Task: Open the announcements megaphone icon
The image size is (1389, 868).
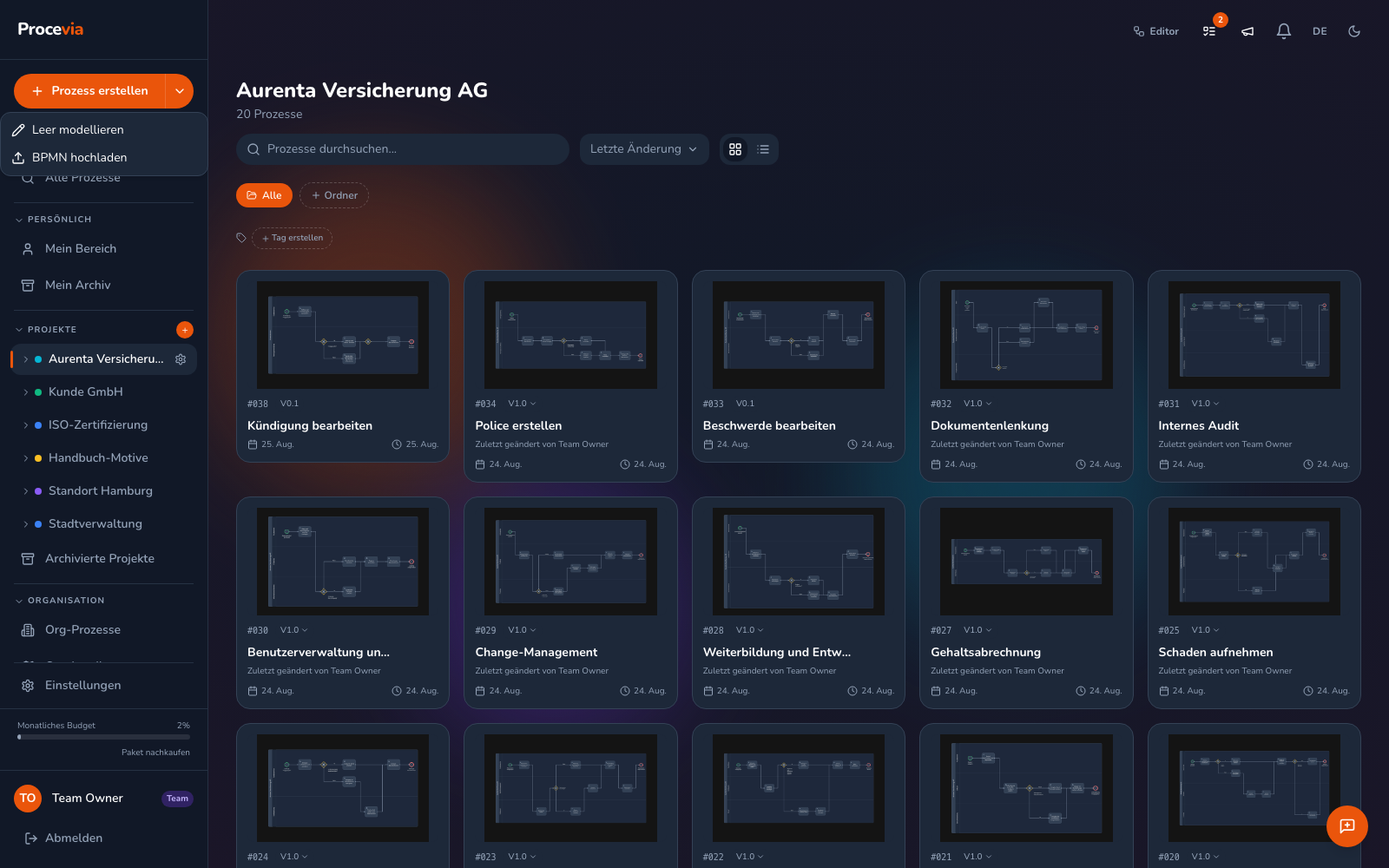Action: [x=1247, y=31]
